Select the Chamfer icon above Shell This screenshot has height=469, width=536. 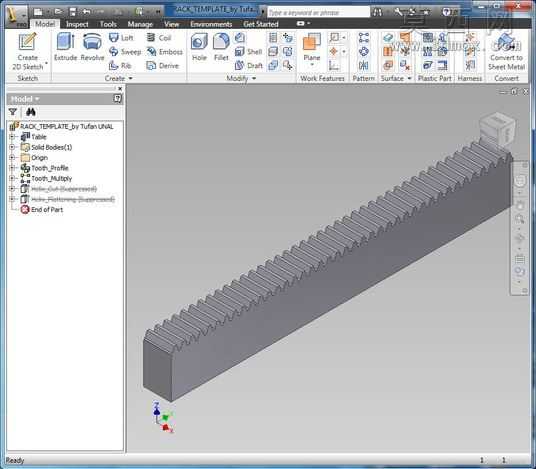[x=240, y=37]
